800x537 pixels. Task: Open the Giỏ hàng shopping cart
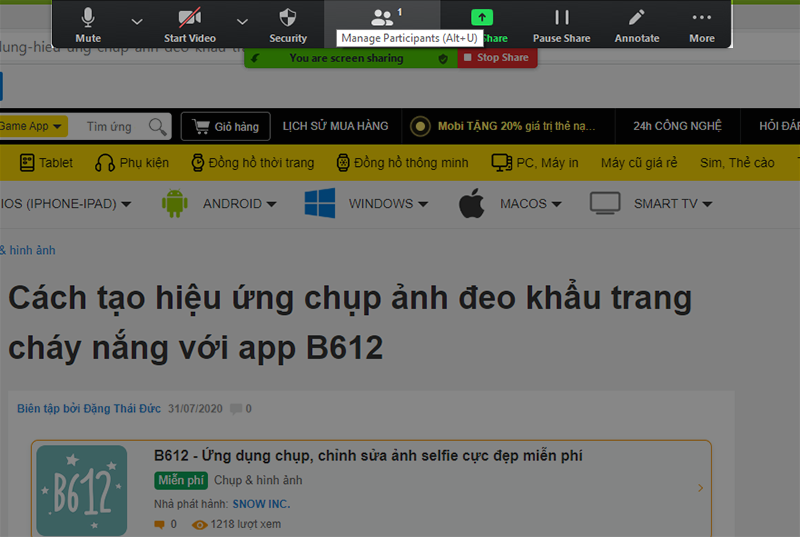pyautogui.click(x=226, y=127)
